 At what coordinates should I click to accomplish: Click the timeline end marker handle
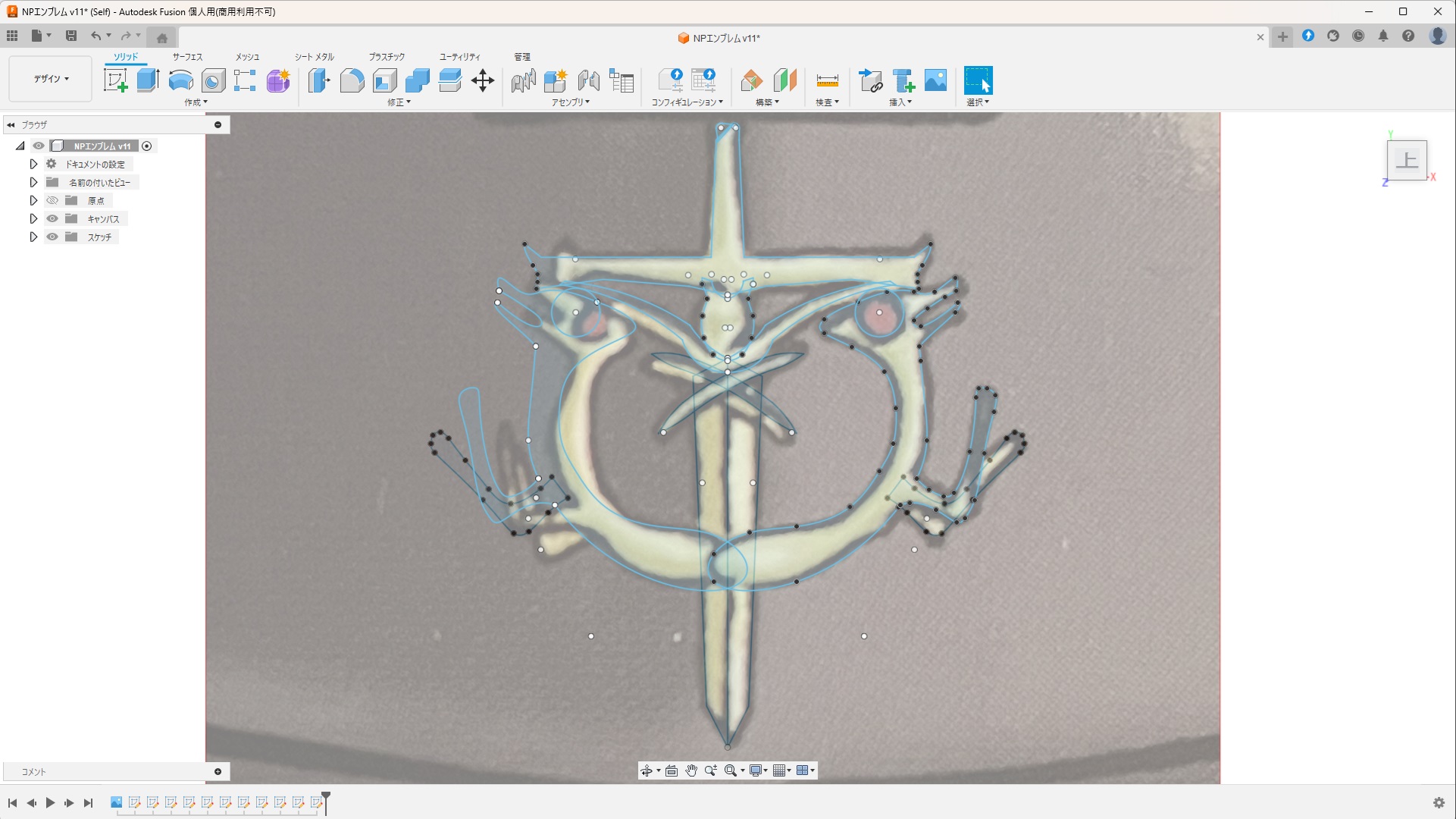326,796
